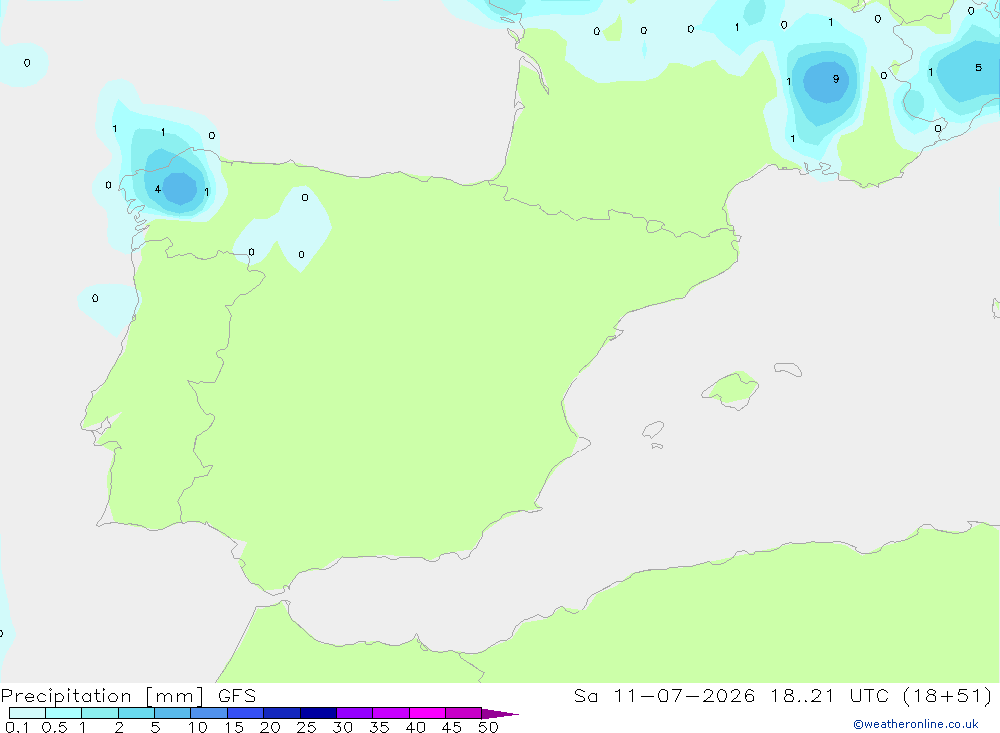Click the legend tick label '0.5'
This screenshot has width=1000, height=733.
pyautogui.click(x=54, y=727)
